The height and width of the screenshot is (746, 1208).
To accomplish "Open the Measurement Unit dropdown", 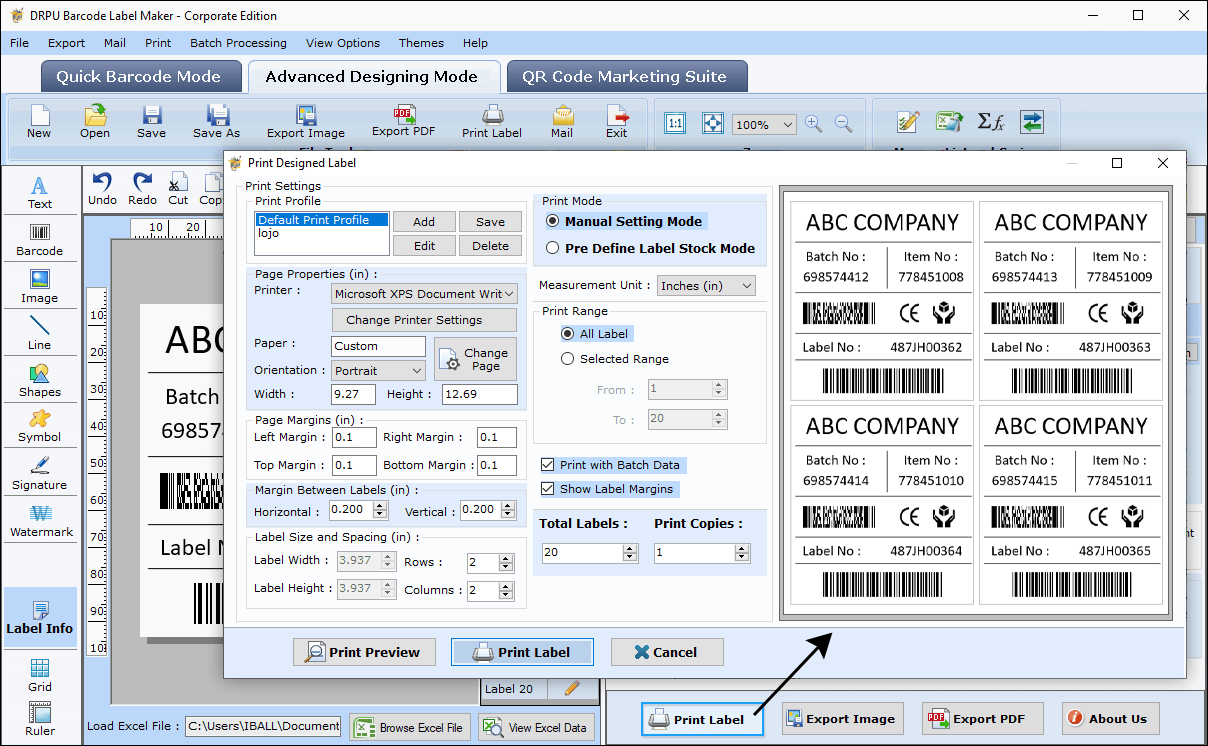I will [706, 286].
